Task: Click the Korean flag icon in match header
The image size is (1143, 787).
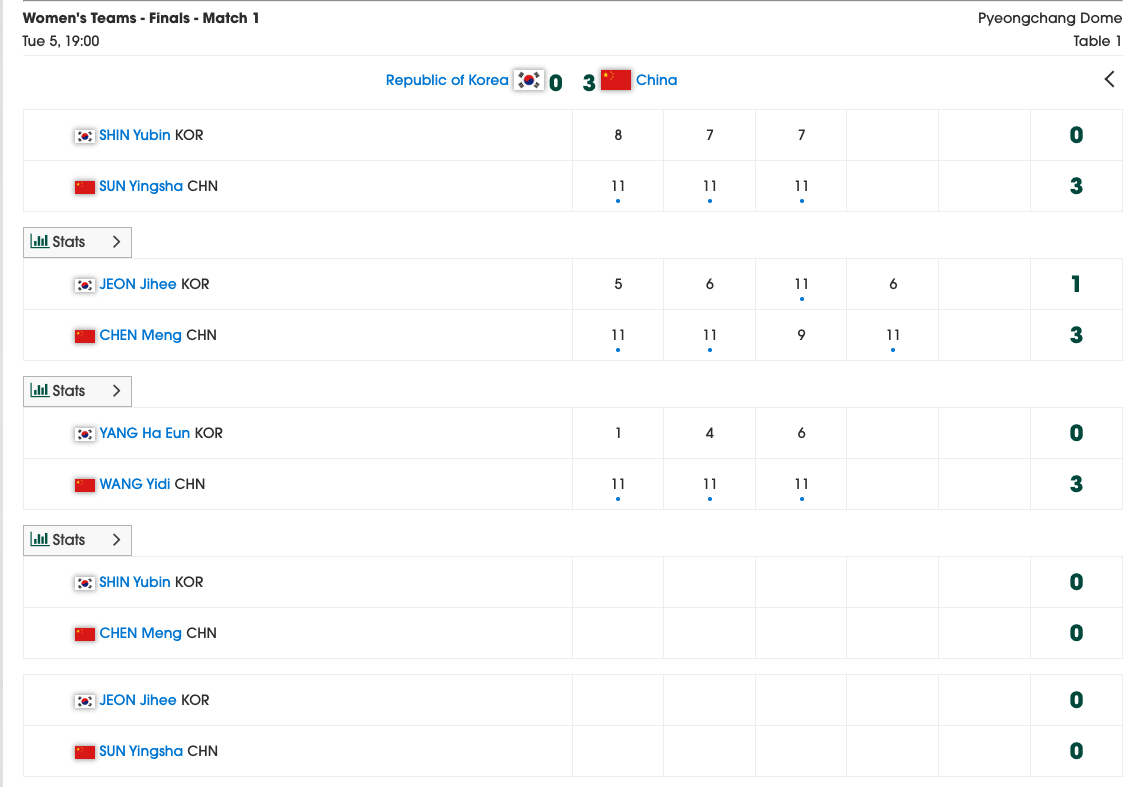Action: click(x=528, y=80)
